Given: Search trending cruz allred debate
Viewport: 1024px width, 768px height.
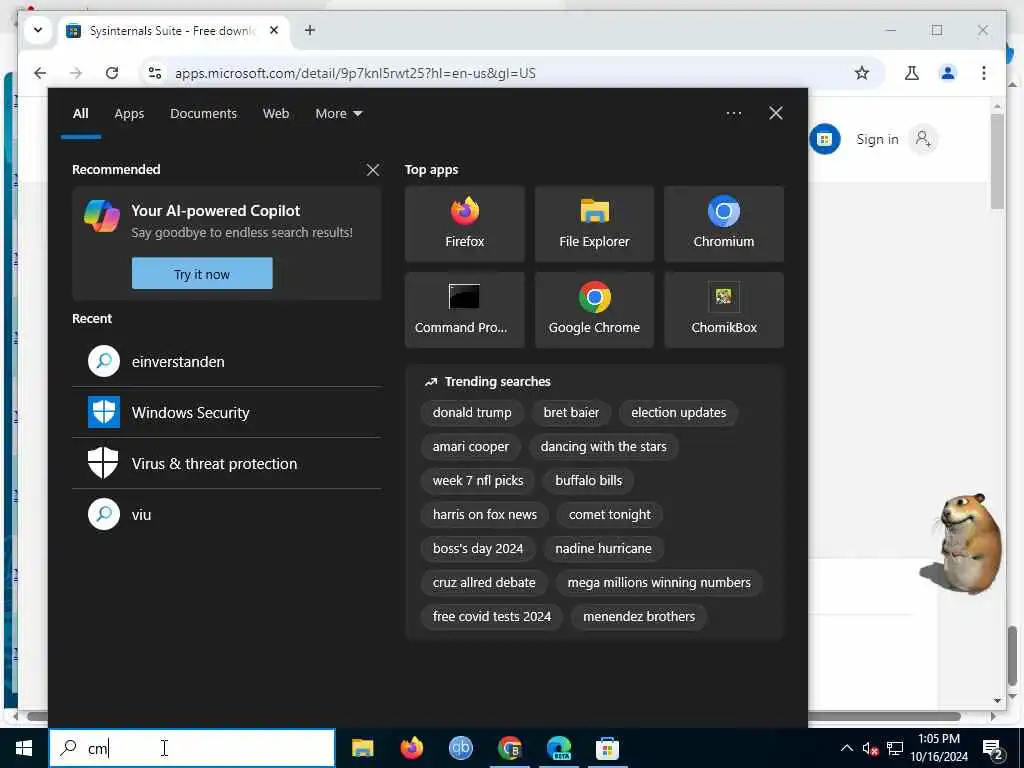Looking at the screenshot, I should [484, 583].
